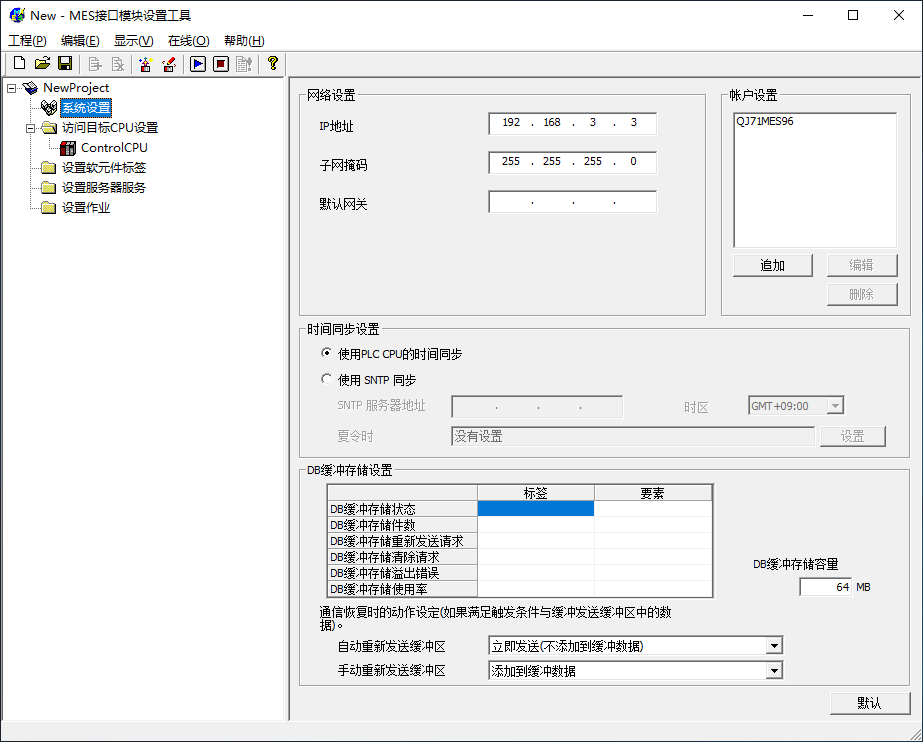This screenshot has height=742, width=923.
Task: Open the 工程(P) menu
Action: coord(28,41)
